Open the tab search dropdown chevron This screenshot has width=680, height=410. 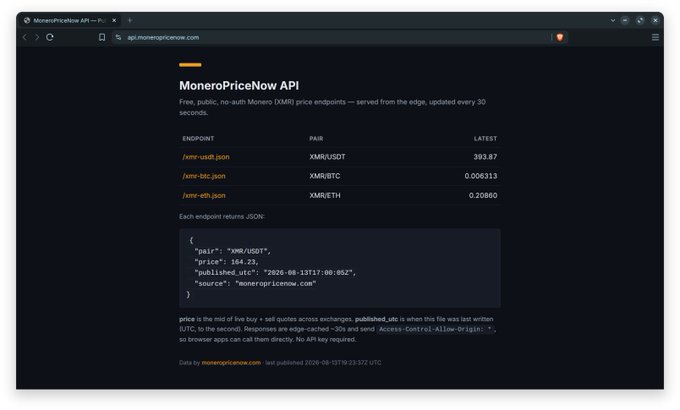[x=613, y=20]
